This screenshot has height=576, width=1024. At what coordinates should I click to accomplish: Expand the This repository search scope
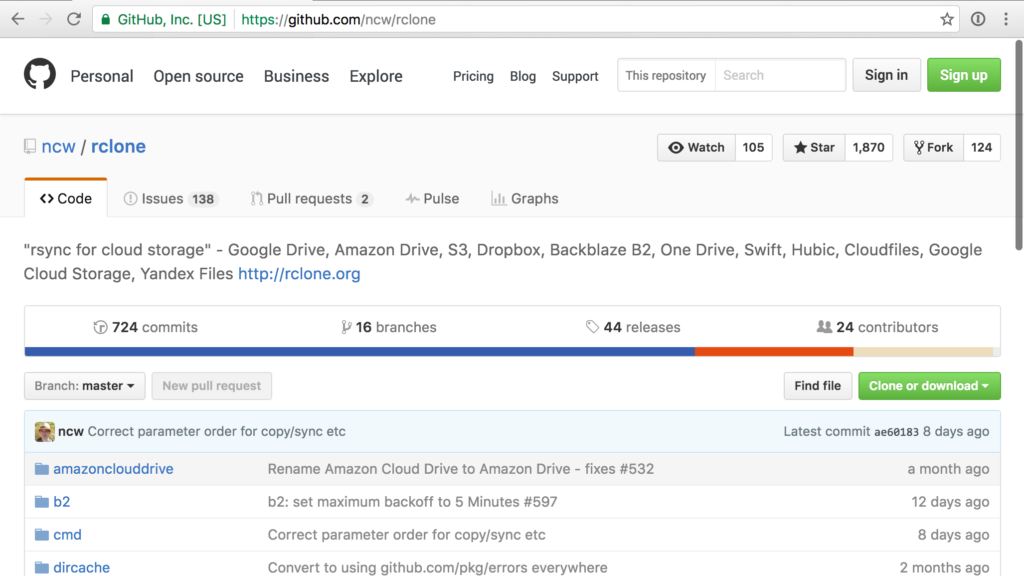666,76
